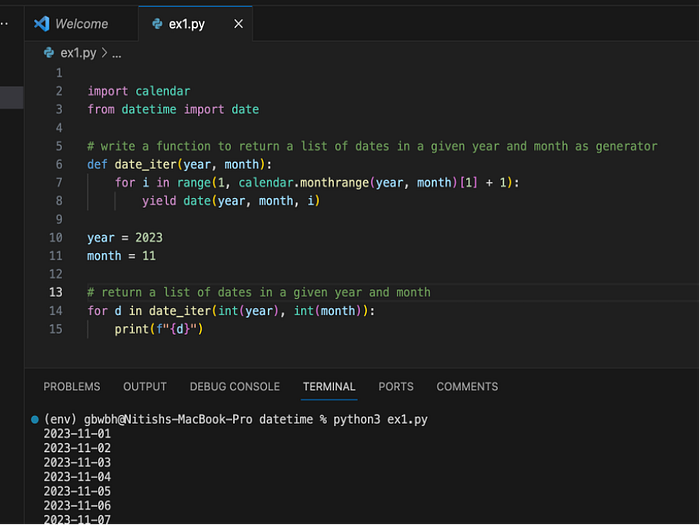
Task: Select the TERMINAL panel tab
Action: coord(329,387)
